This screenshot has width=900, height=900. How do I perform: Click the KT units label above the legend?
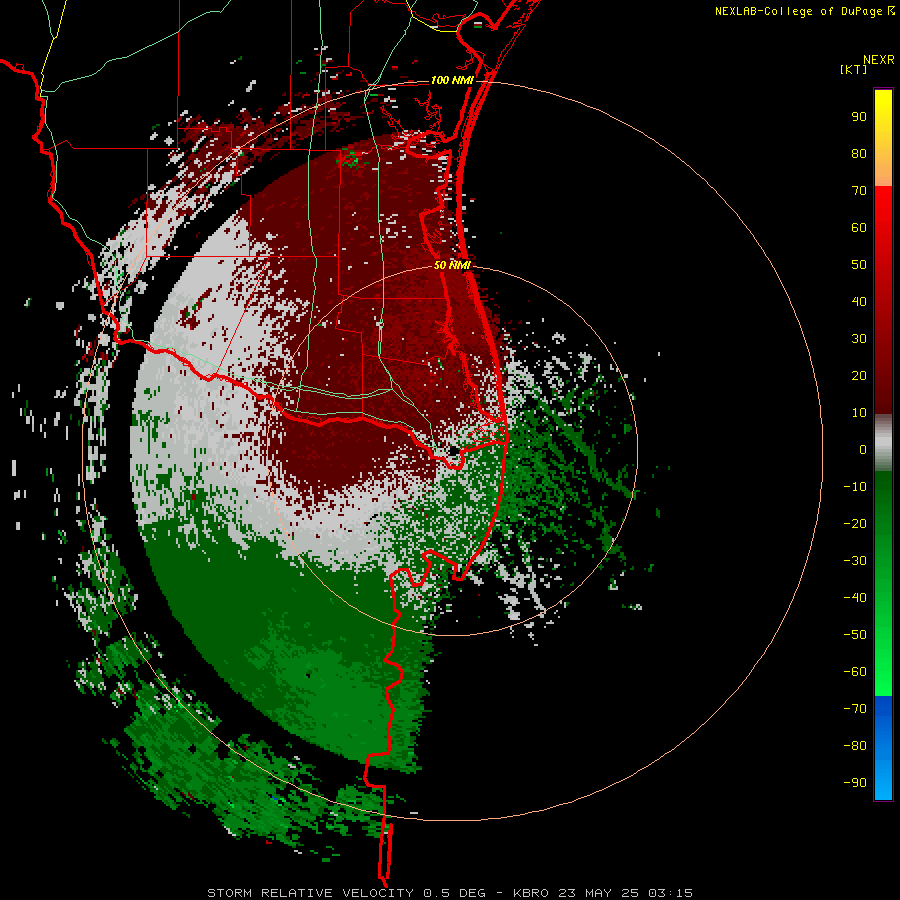pos(854,69)
